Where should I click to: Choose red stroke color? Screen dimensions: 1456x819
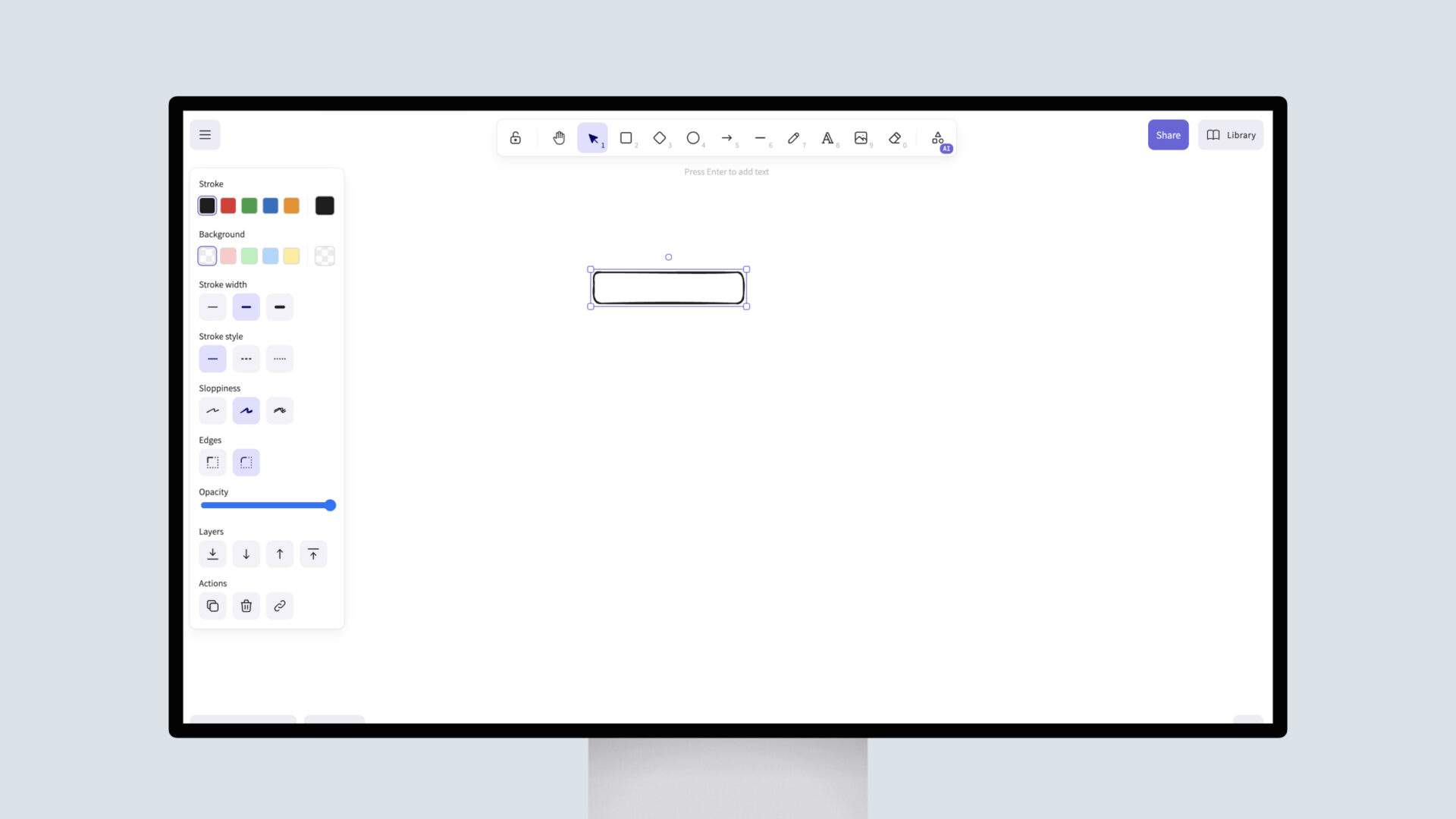[228, 206]
